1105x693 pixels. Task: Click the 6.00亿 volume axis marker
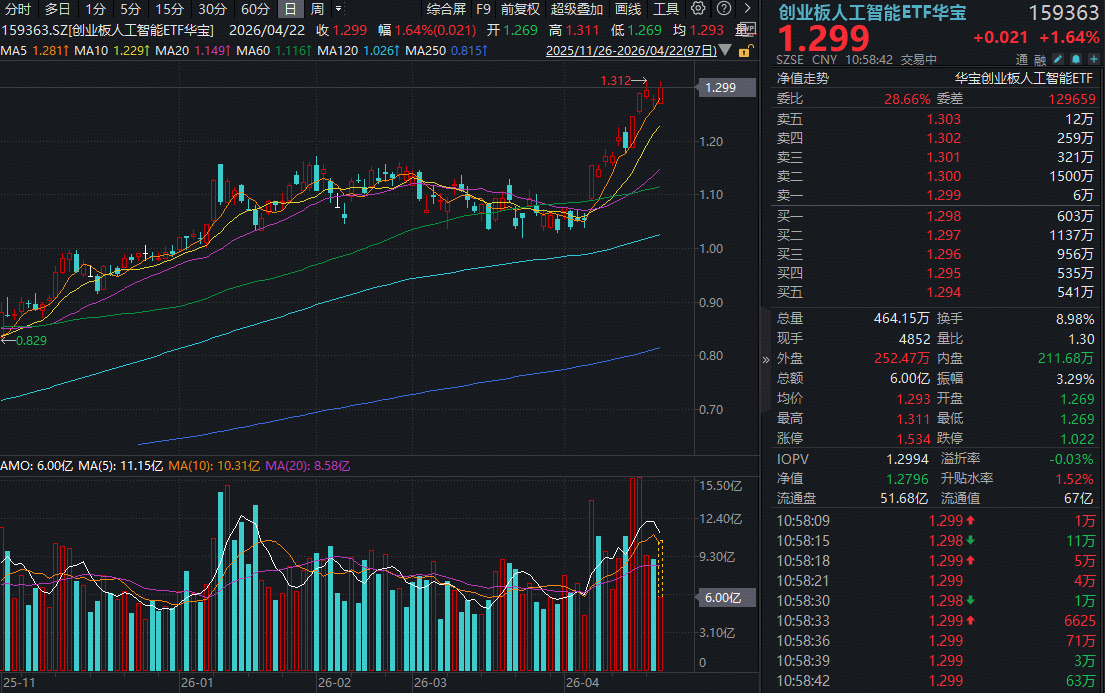pyautogui.click(x=721, y=598)
